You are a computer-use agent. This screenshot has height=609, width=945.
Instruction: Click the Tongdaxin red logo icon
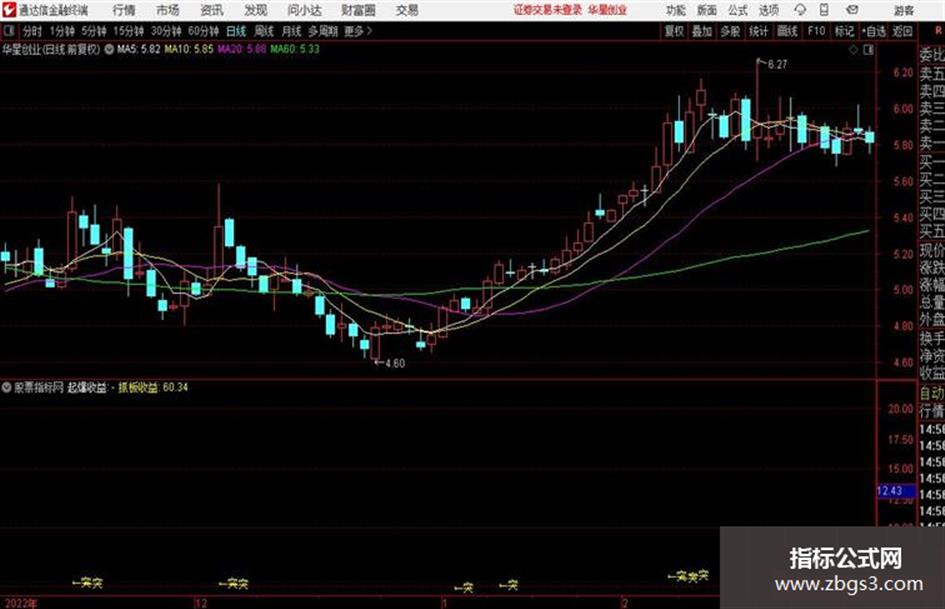(x=8, y=10)
